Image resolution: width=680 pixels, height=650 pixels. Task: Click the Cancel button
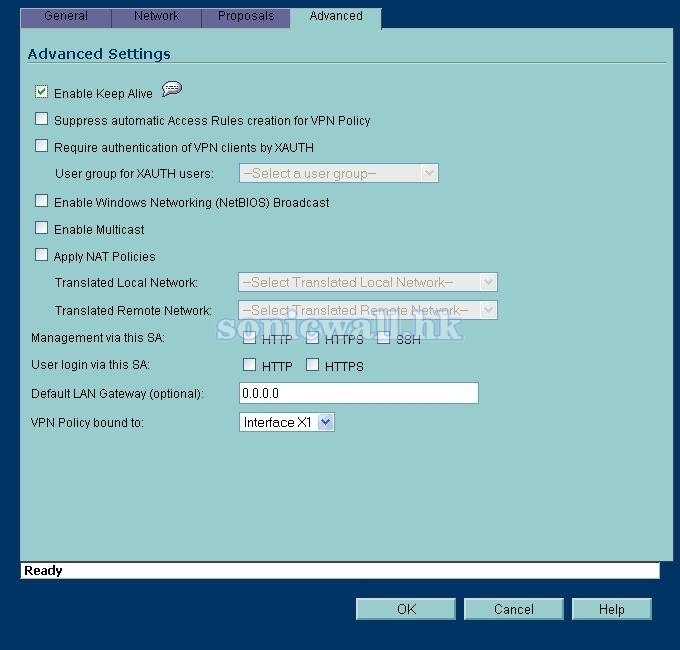tap(513, 609)
